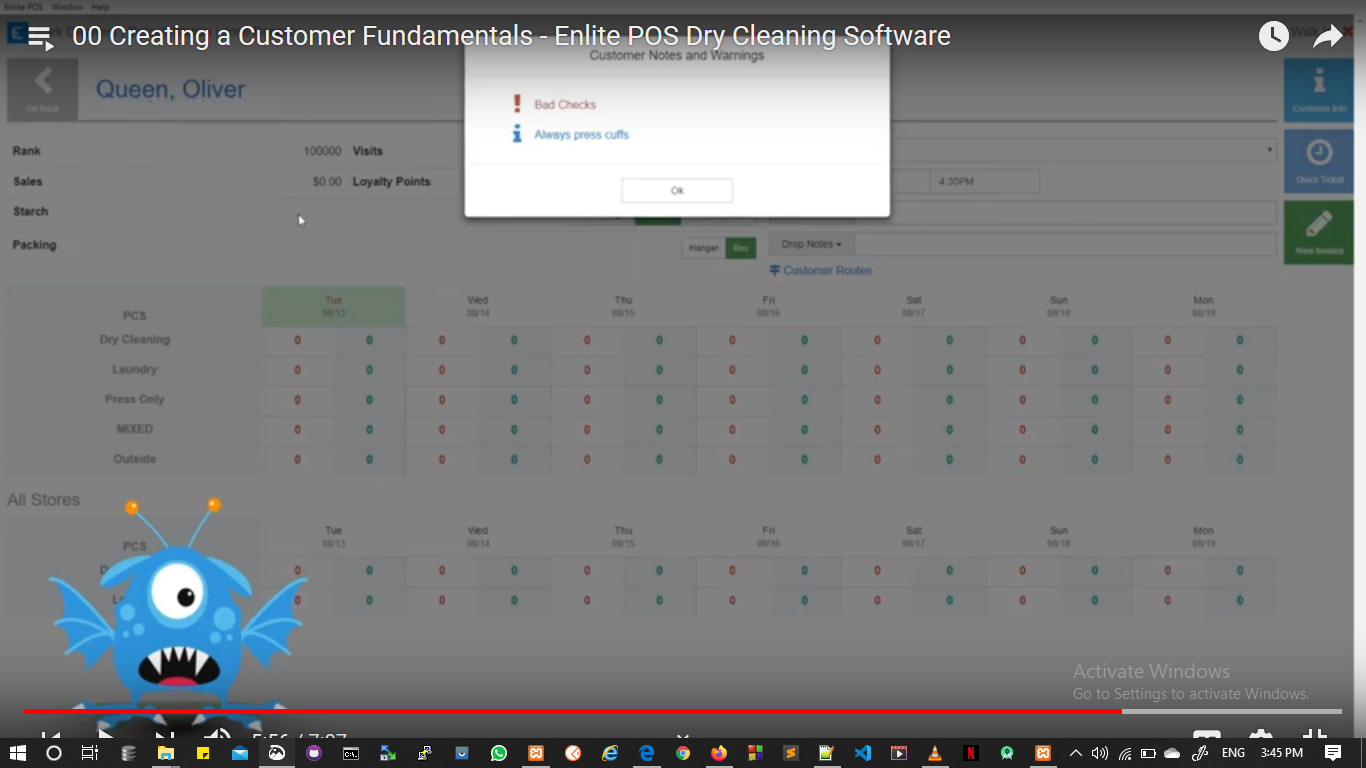Create a New Invoice with pencil button
The height and width of the screenshot is (768, 1366).
tap(1319, 231)
